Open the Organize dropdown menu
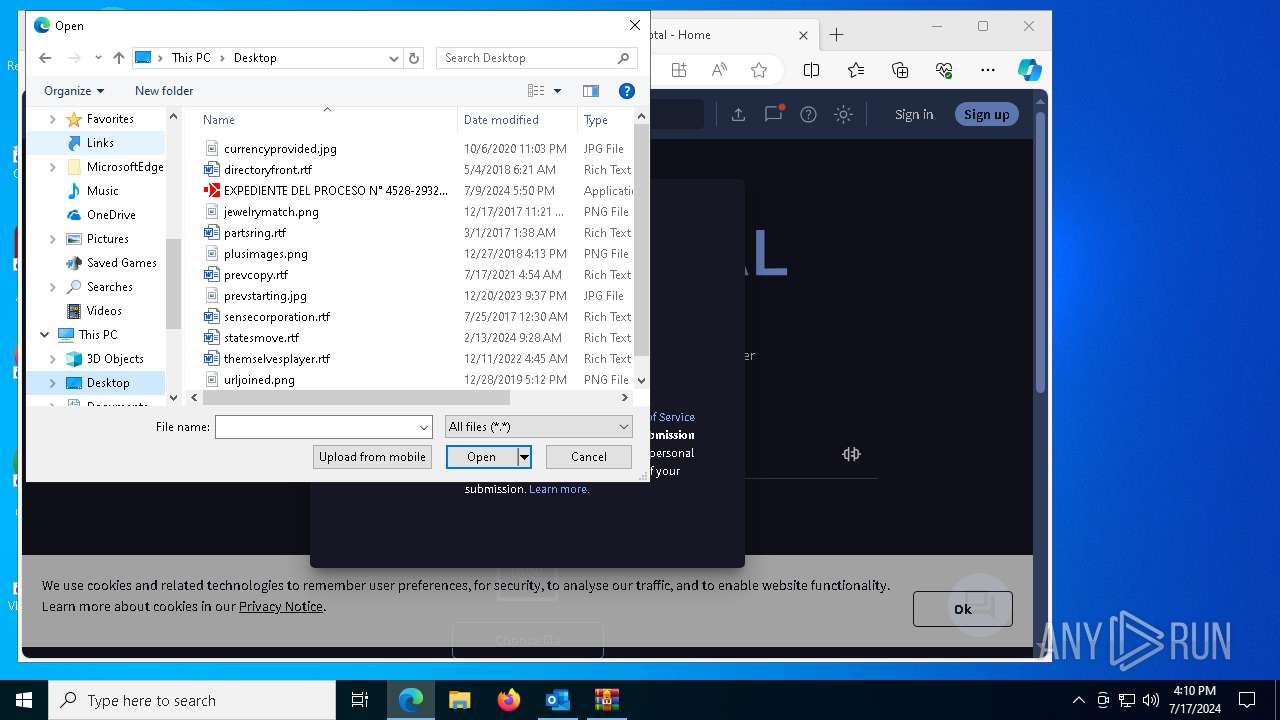Viewport: 1280px width, 720px height. click(x=74, y=91)
